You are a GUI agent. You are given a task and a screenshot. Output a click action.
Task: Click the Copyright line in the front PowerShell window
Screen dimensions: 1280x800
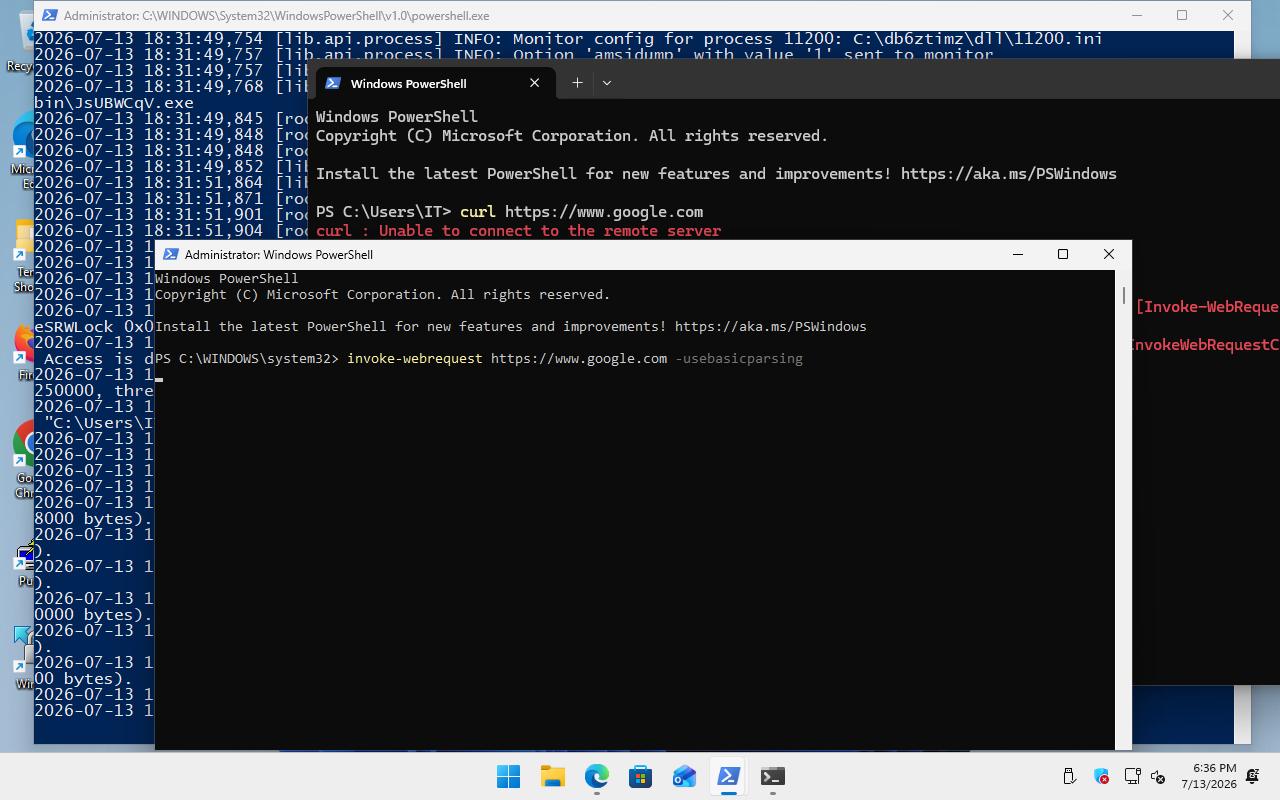pos(382,294)
